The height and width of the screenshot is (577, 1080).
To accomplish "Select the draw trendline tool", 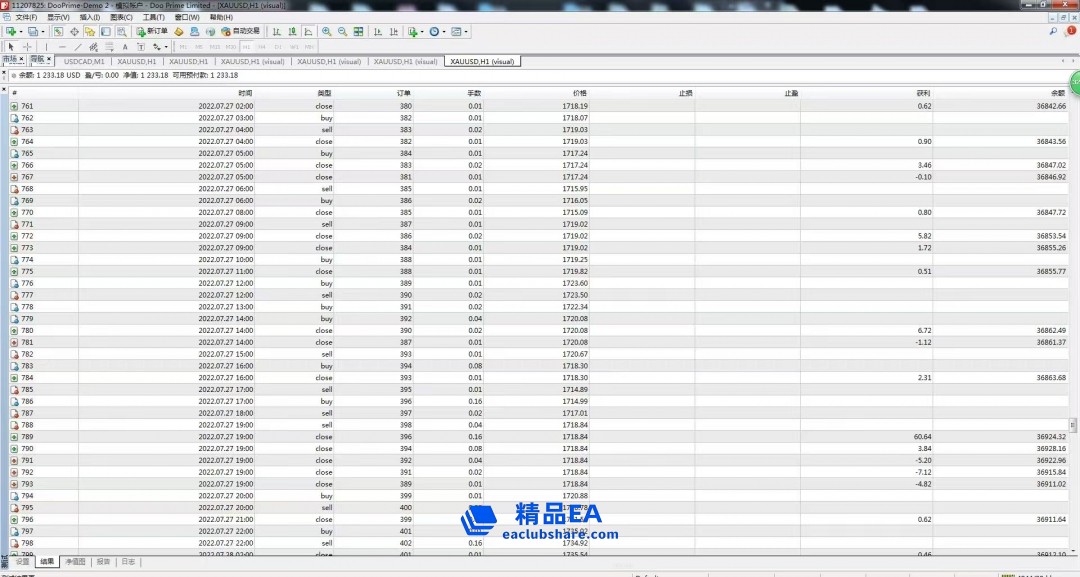I will (x=78, y=47).
